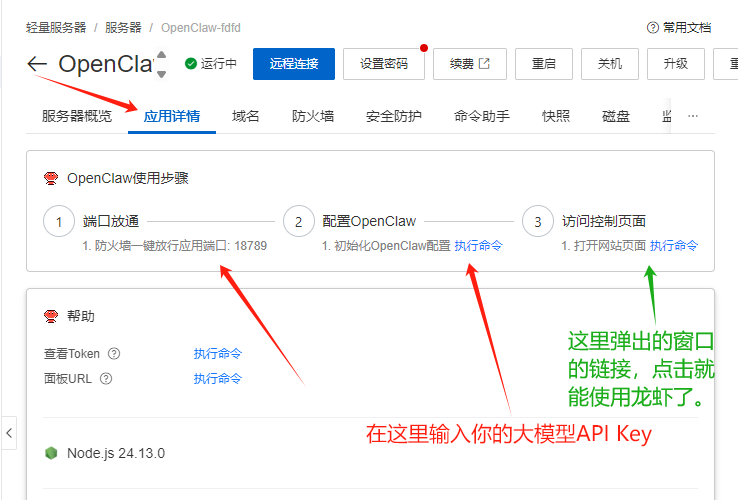Click the 查看Token label

point(72,354)
